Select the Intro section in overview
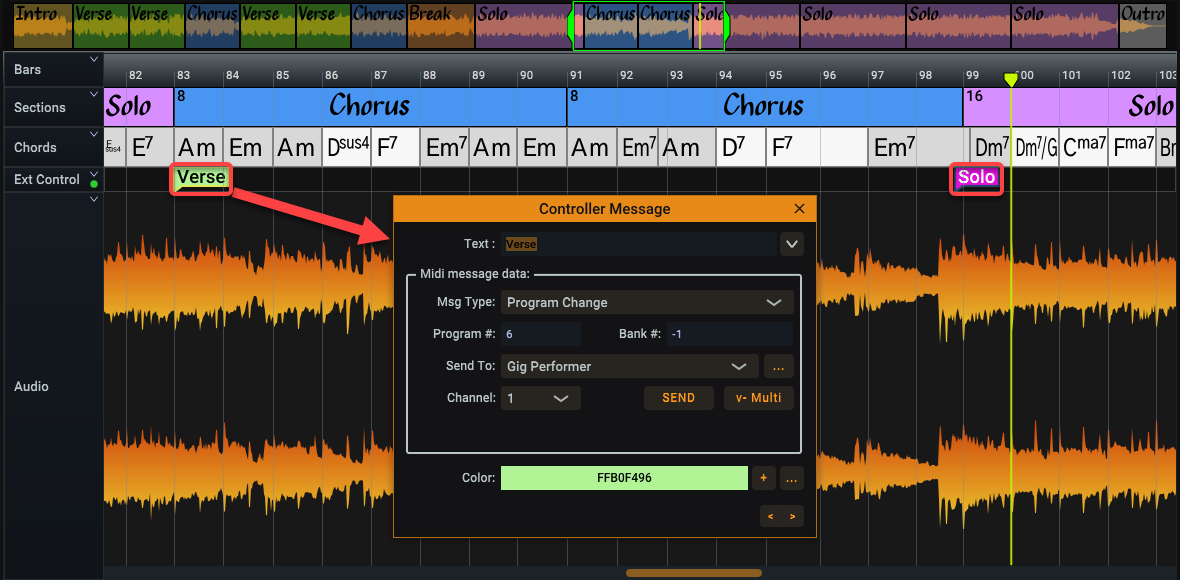This screenshot has height=580, width=1180. 43,27
